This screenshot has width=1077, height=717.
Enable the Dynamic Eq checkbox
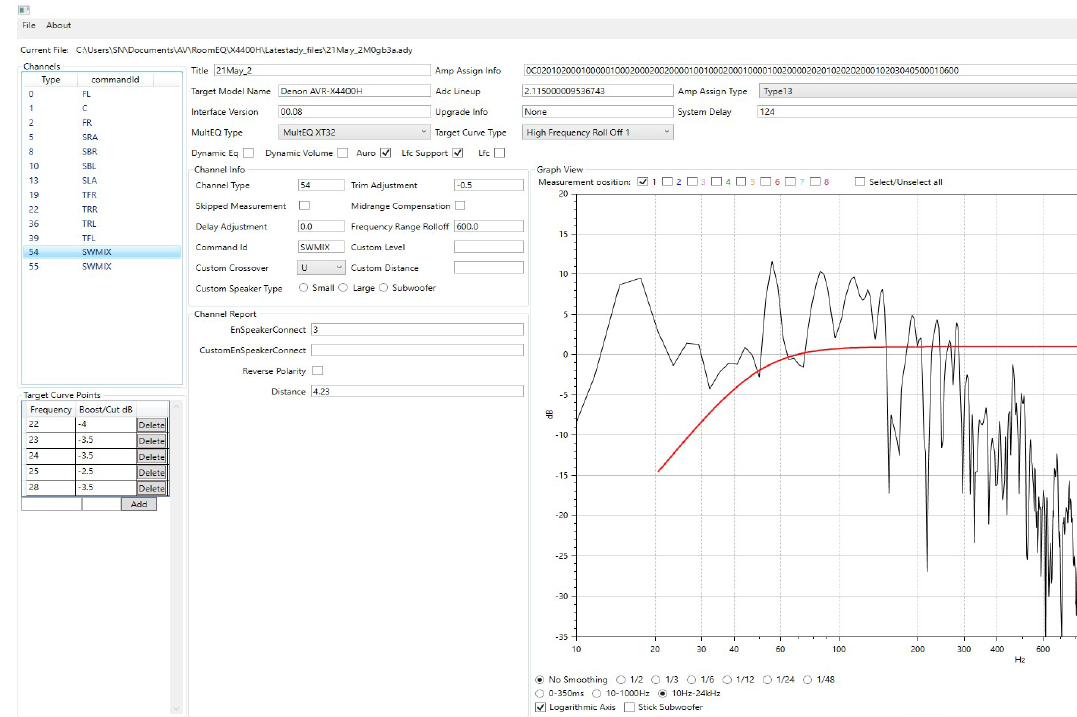point(248,153)
